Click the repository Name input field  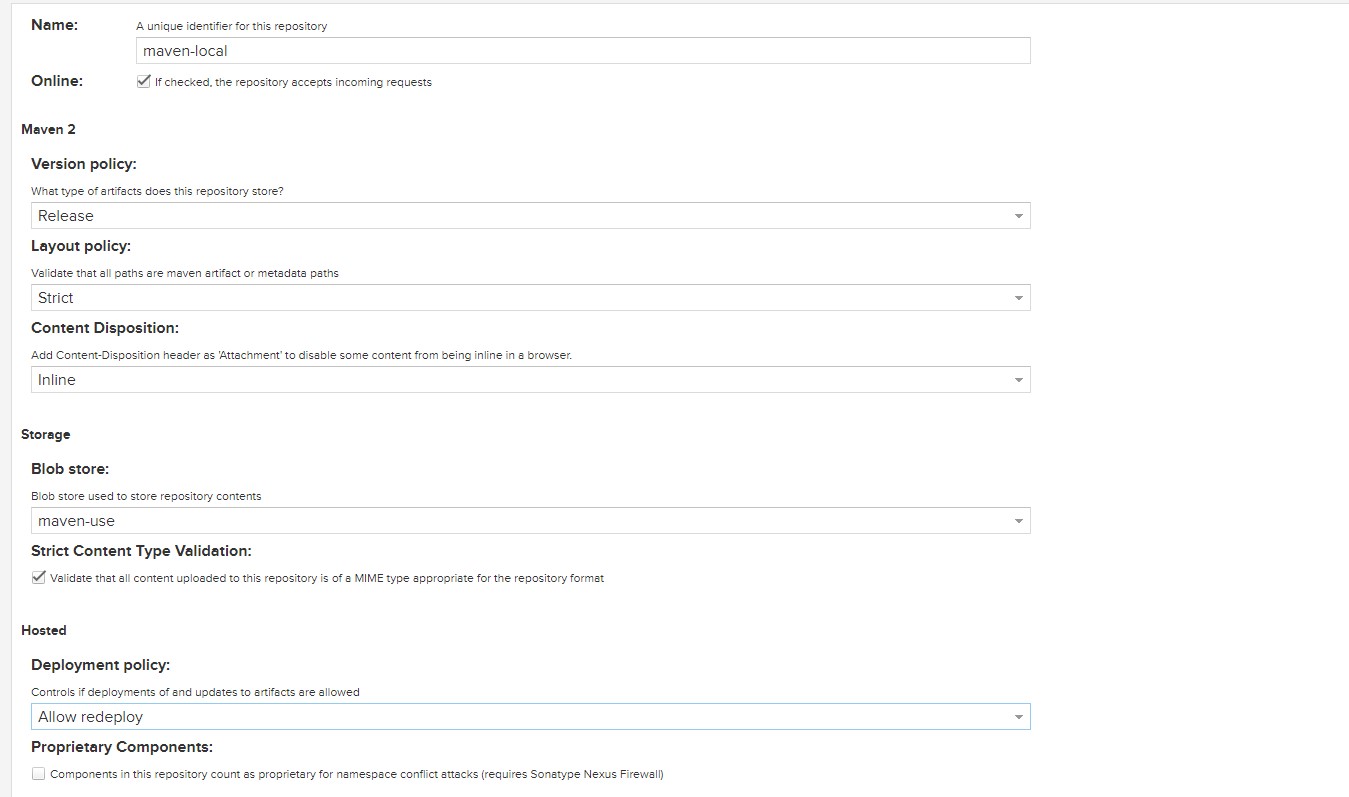click(x=582, y=51)
